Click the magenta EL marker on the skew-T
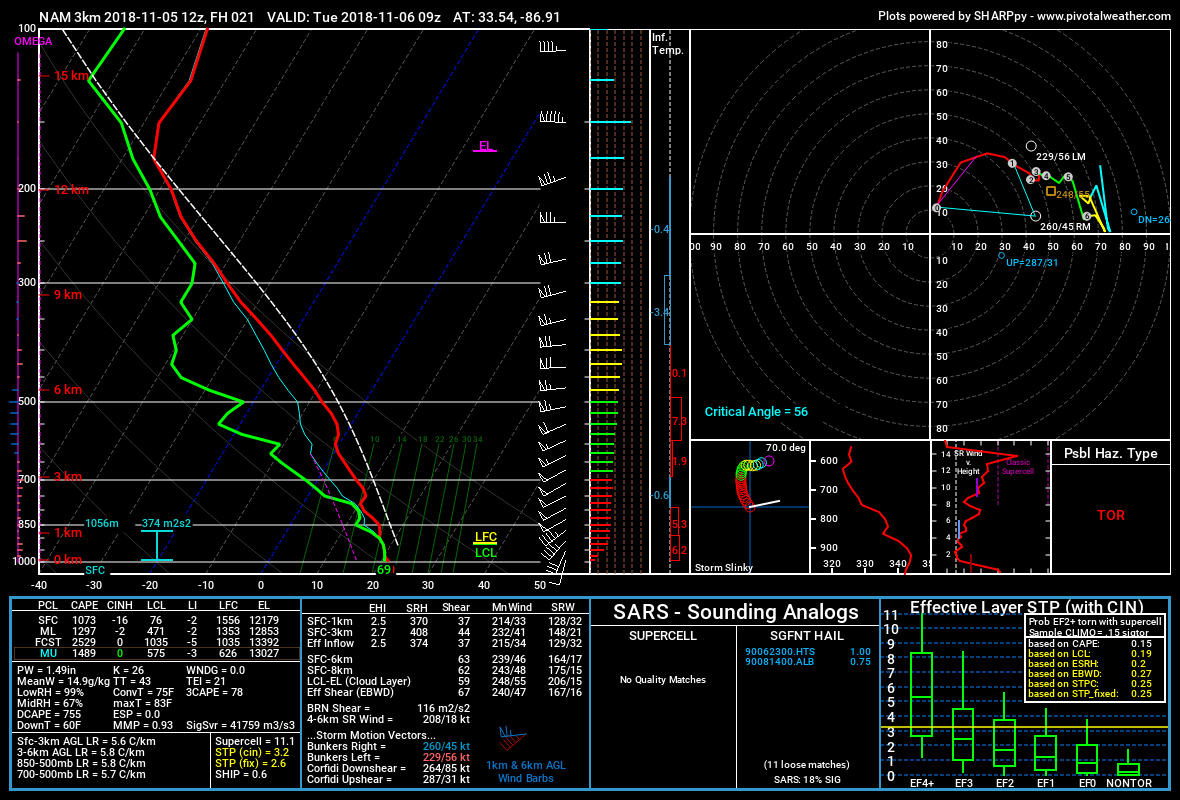Image resolution: width=1180 pixels, height=800 pixels. click(x=485, y=146)
